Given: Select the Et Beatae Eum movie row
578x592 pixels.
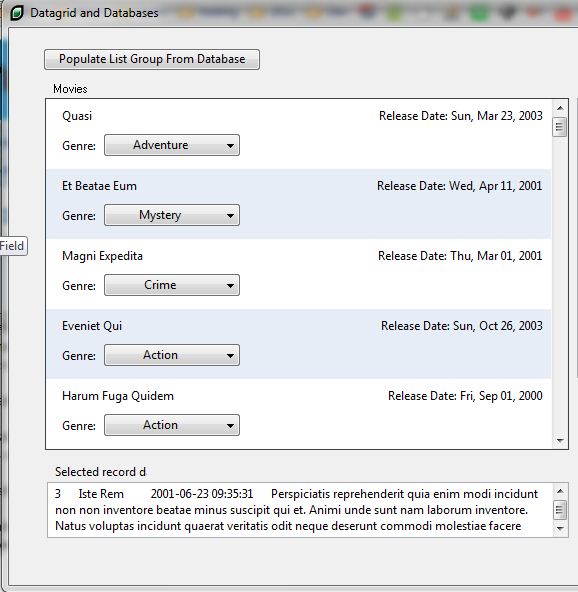Looking at the screenshot, I should (x=299, y=204).
